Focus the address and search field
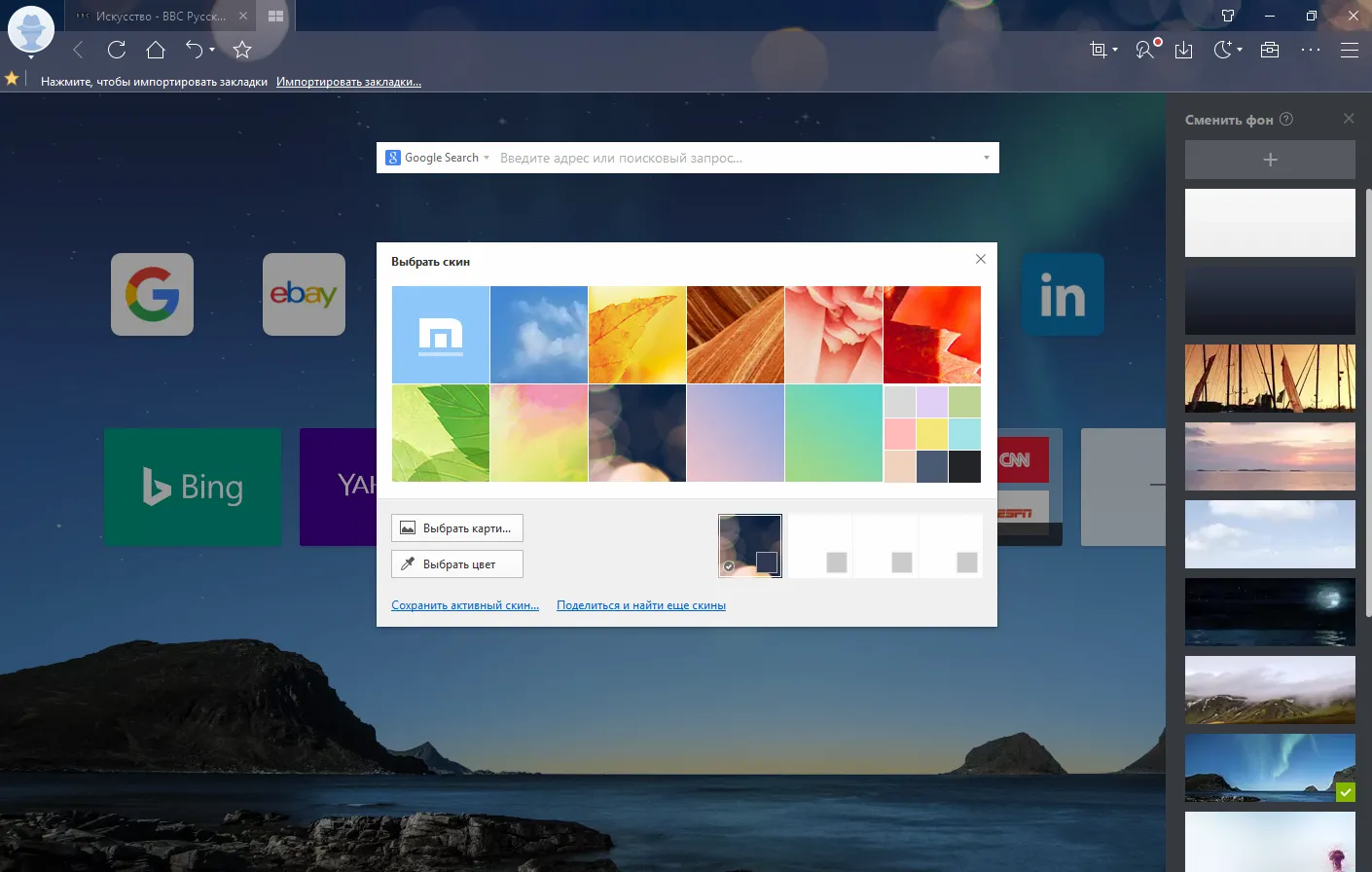The height and width of the screenshot is (872, 1372). coord(735,158)
